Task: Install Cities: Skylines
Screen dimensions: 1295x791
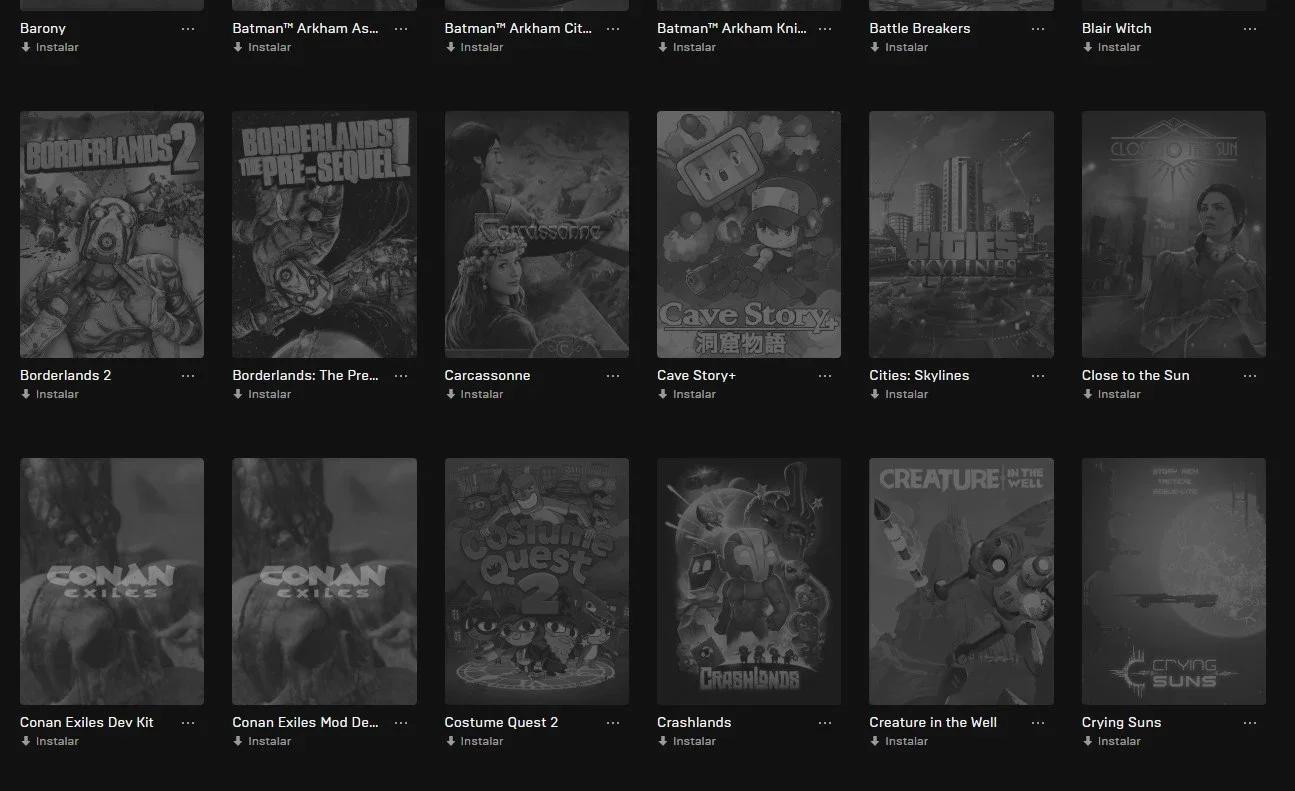Action: click(x=899, y=394)
